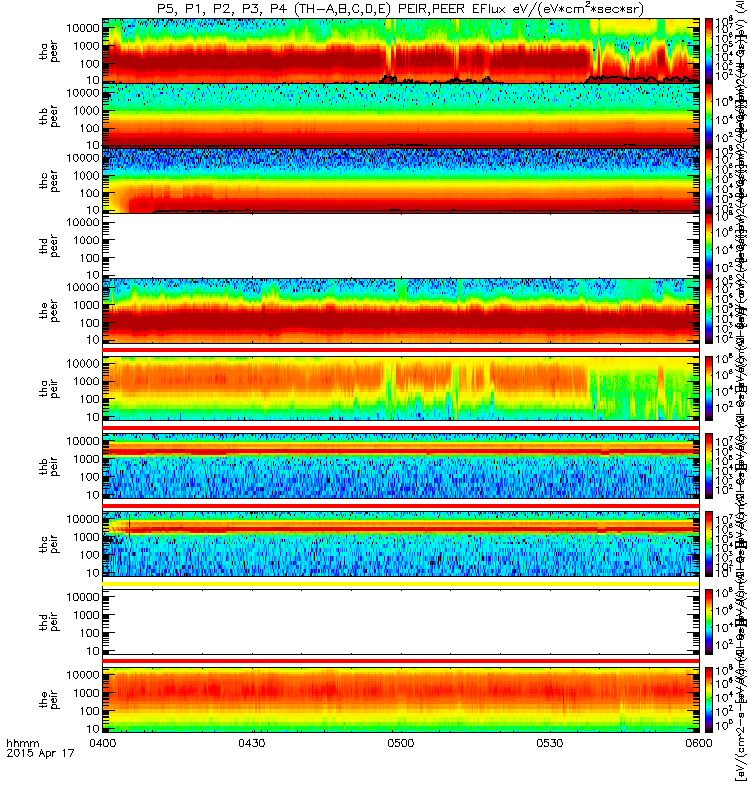This screenshot has height=800, width=750.
Task: Click the thb peer spectrogram panel
Action: [x=401, y=116]
